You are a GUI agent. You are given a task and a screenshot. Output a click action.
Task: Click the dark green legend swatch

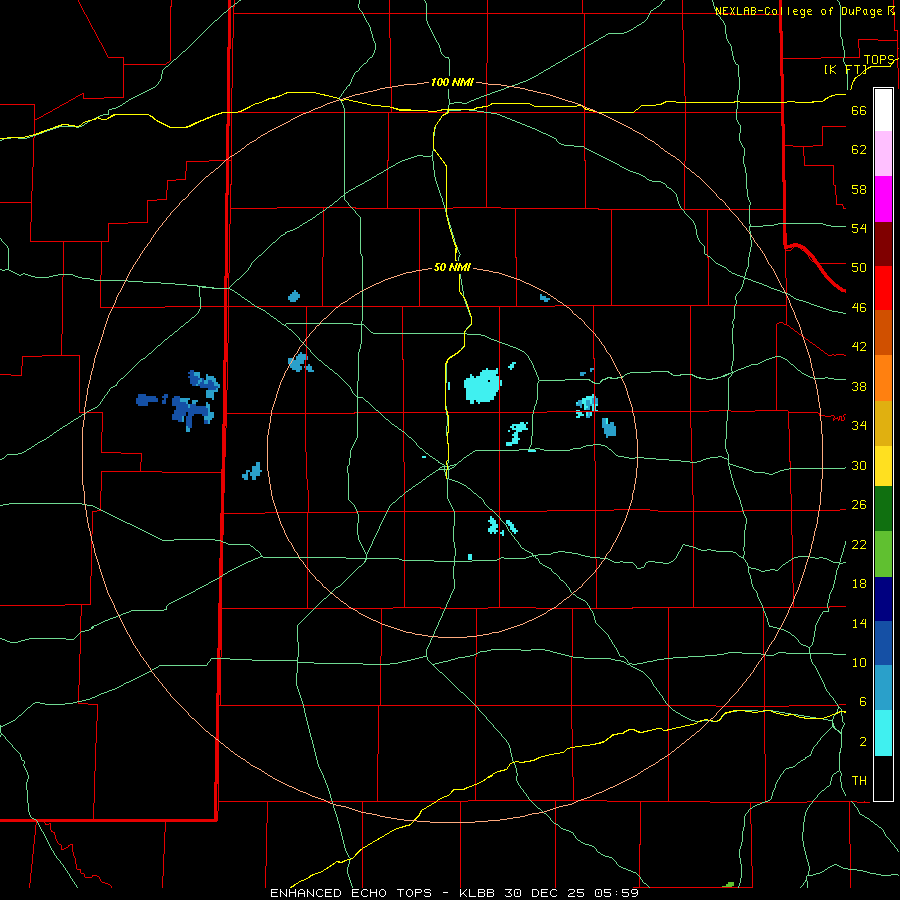tap(883, 509)
